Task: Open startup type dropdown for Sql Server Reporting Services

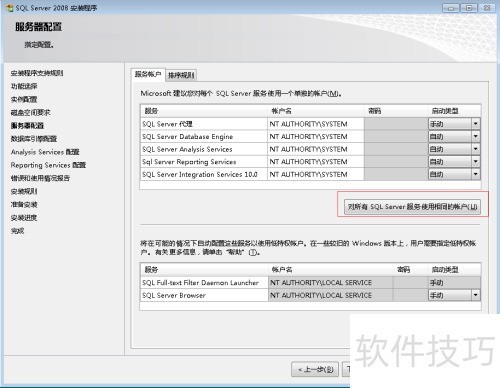Action: 475,162
